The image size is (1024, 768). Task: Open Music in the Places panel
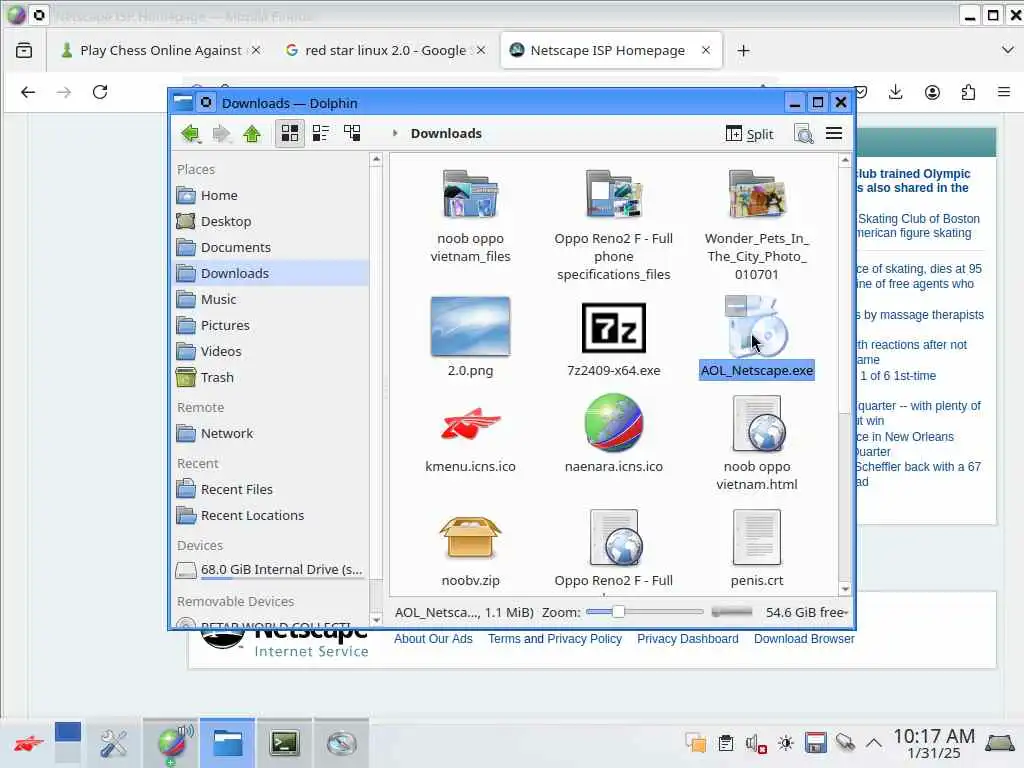pos(272,299)
